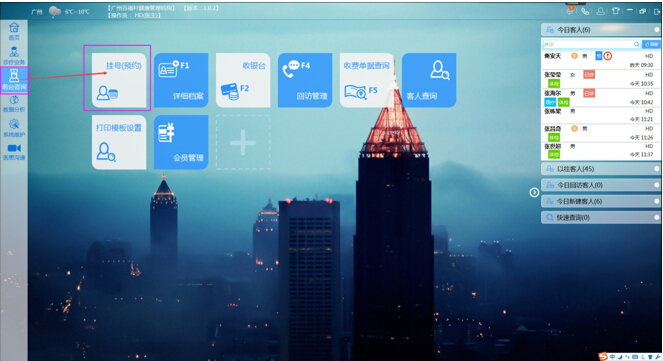Open 系统维护 gear icon in sidebar
Screen dimensions: 663x361
pos(14,128)
